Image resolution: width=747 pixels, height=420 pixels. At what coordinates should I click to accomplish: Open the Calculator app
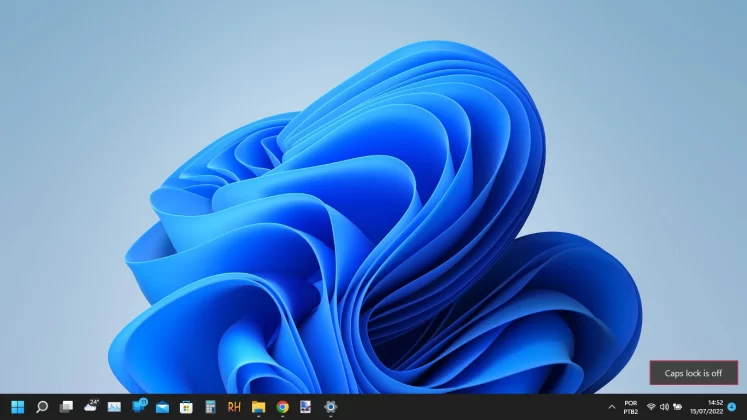[x=210, y=407]
